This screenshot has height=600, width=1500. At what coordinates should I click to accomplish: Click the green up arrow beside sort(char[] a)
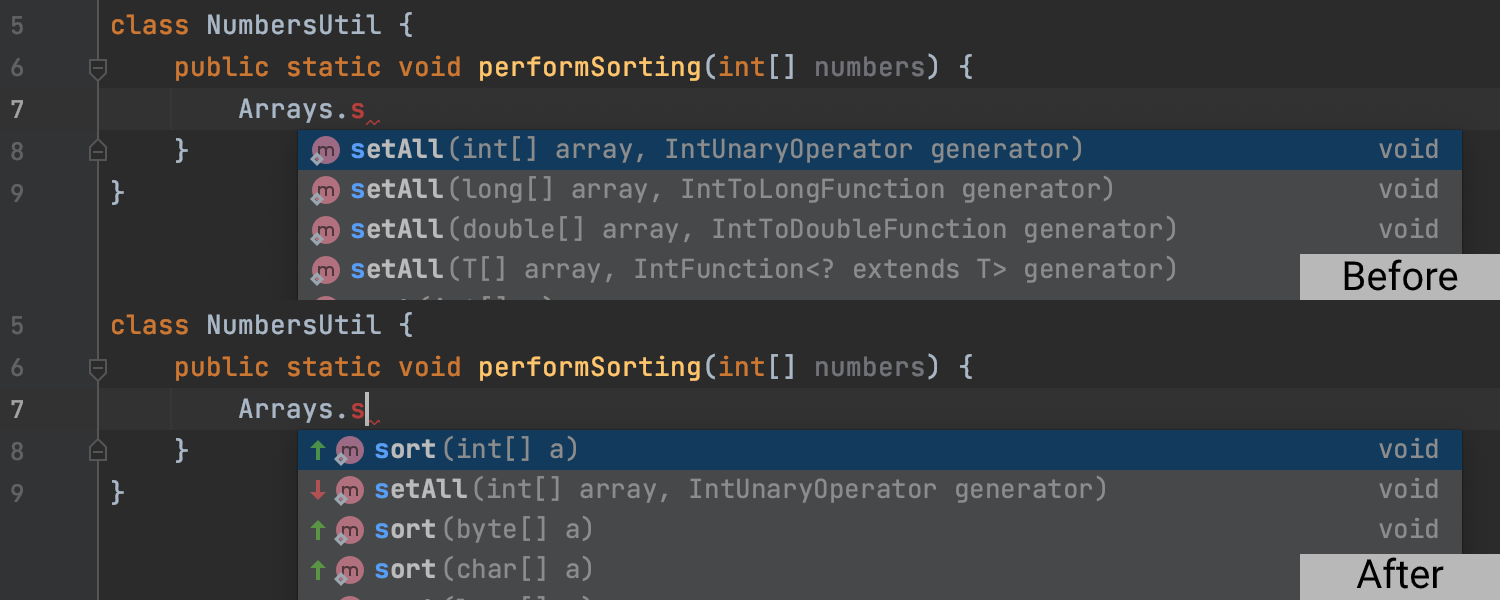pos(318,568)
